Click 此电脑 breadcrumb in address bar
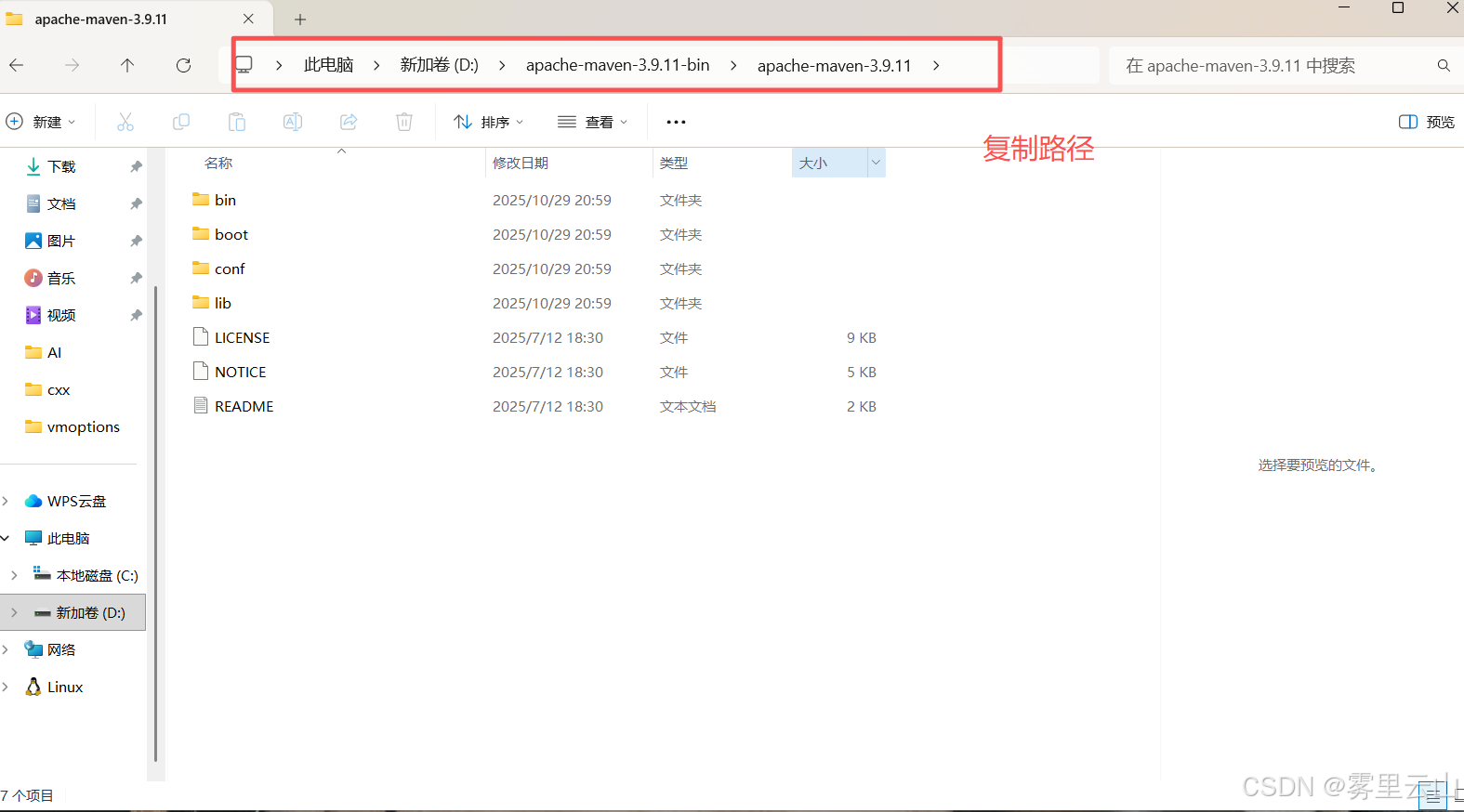Screen dimensions: 1464x812 point(328,65)
